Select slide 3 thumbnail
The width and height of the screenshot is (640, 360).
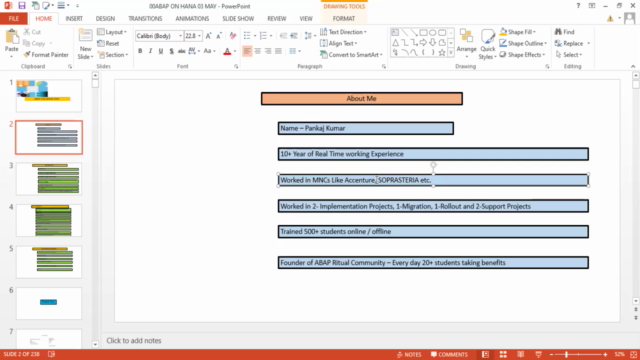click(x=49, y=179)
